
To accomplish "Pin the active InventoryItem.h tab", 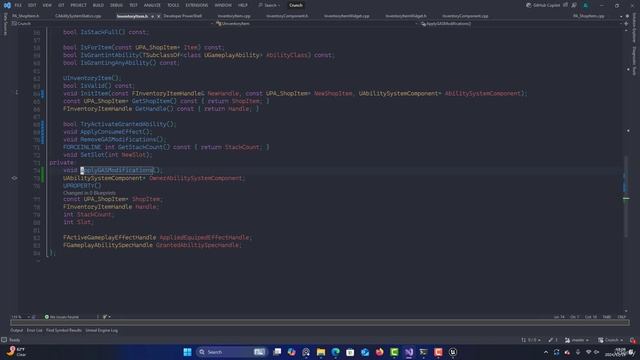I will pyautogui.click(x=152, y=16).
